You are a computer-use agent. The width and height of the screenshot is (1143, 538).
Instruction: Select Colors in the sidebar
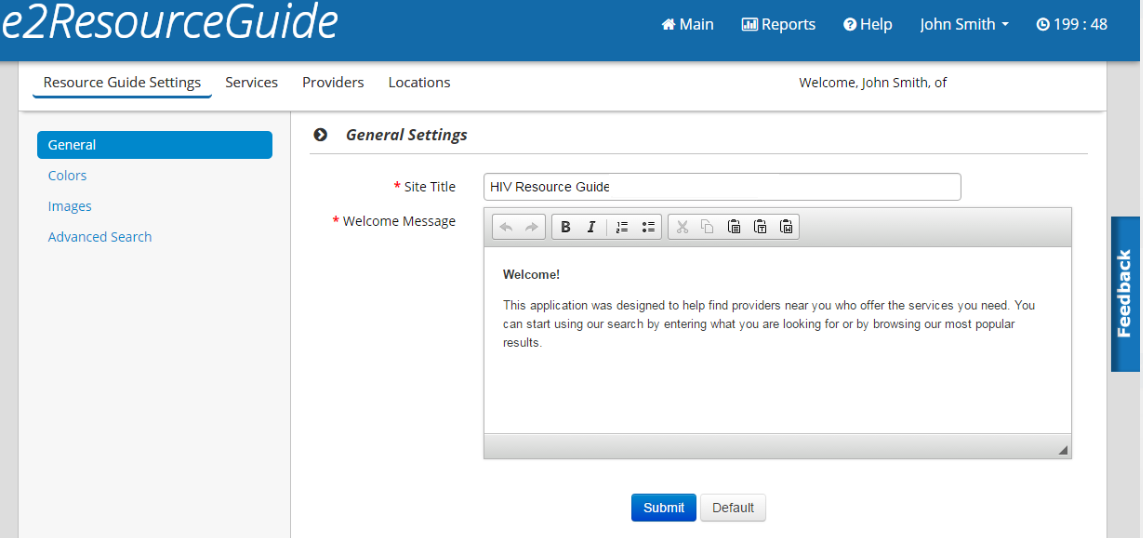click(x=67, y=176)
